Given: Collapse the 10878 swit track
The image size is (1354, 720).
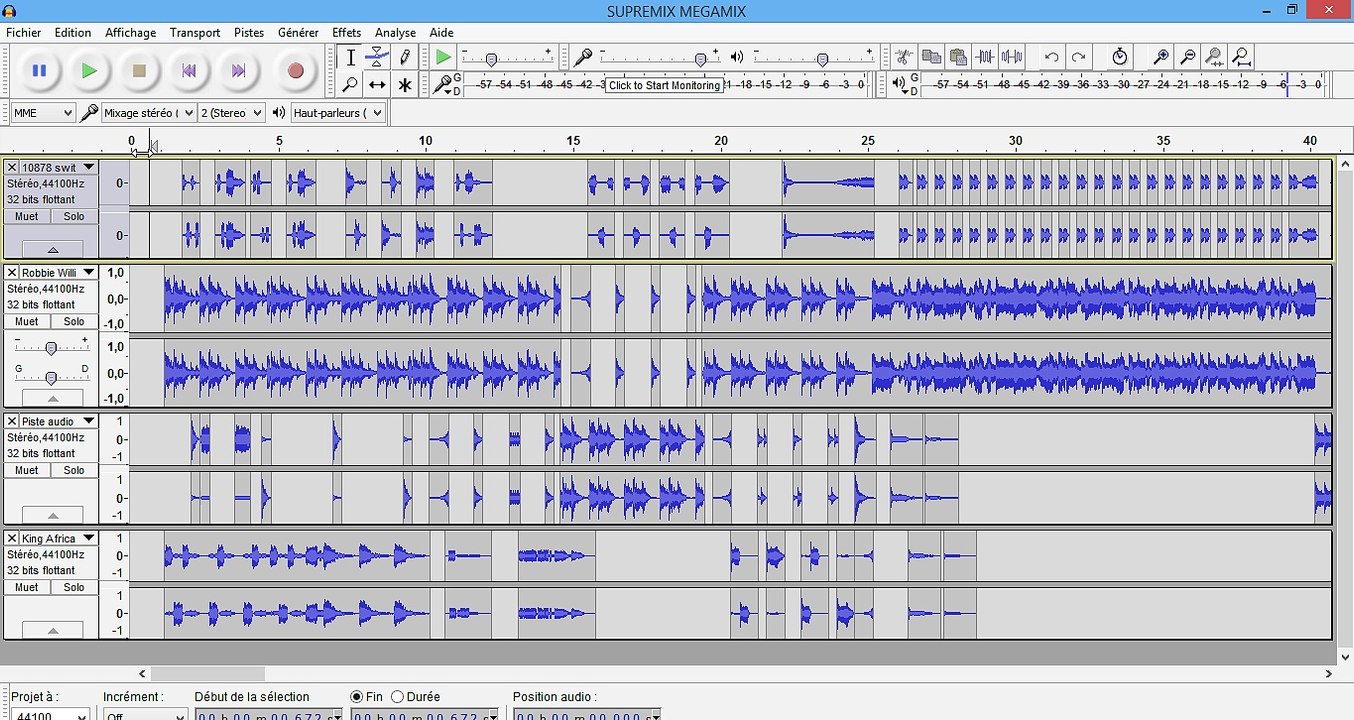Looking at the screenshot, I should [52, 249].
